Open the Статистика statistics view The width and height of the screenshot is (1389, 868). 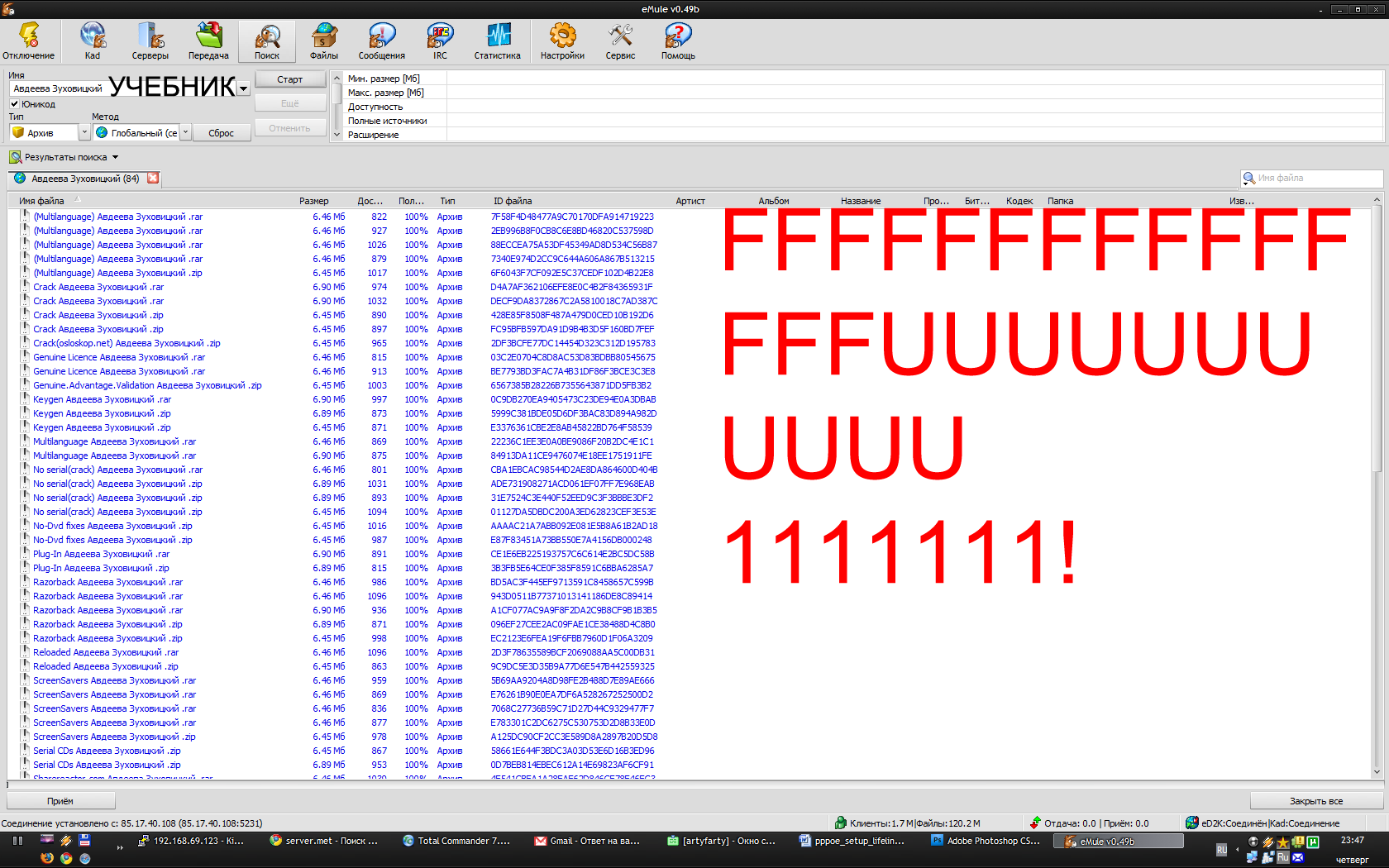(x=498, y=41)
